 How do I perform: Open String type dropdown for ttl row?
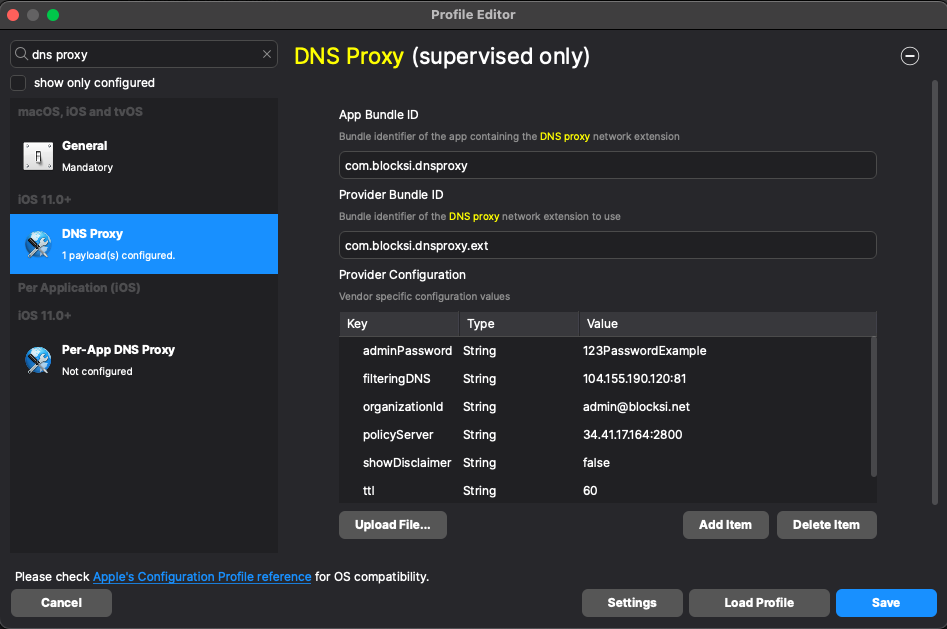point(480,491)
